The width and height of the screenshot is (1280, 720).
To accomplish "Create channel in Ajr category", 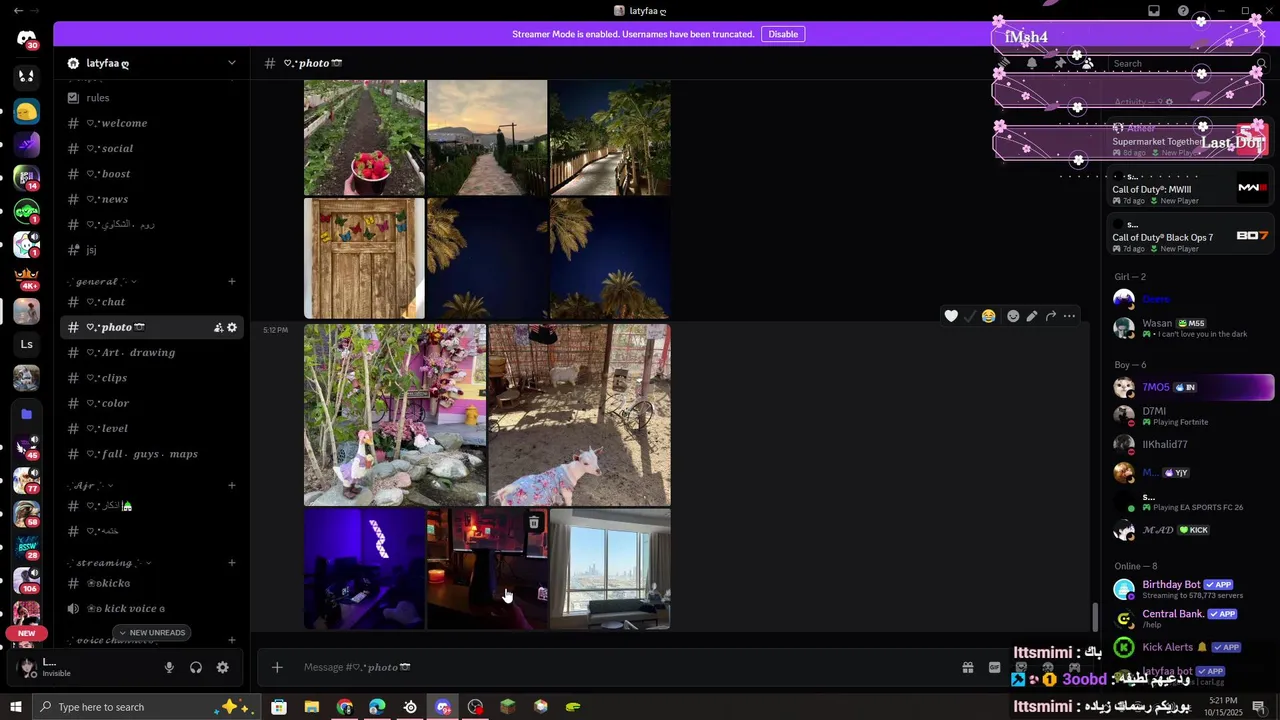I will (x=232, y=485).
